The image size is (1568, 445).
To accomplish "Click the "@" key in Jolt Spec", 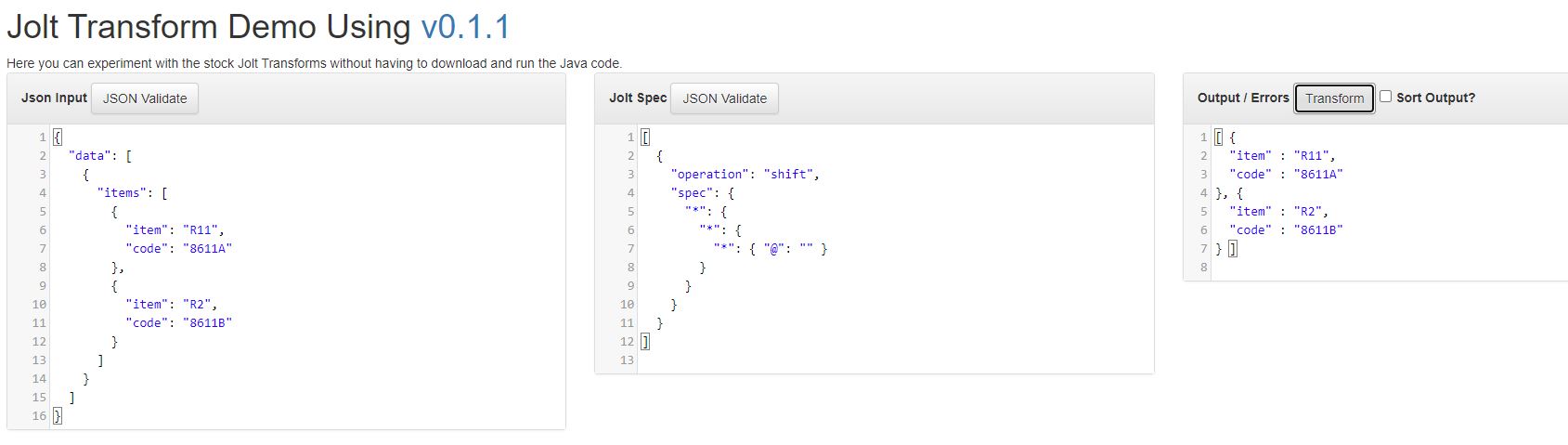I will pos(775,249).
